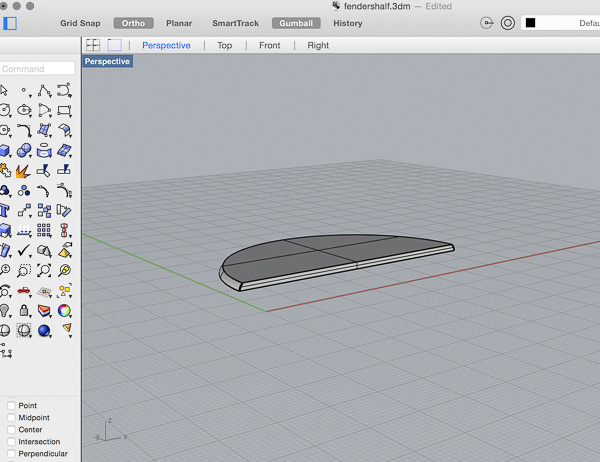Toggle the left sidebar panel icon
The width and height of the screenshot is (600, 462).
coord(10,23)
